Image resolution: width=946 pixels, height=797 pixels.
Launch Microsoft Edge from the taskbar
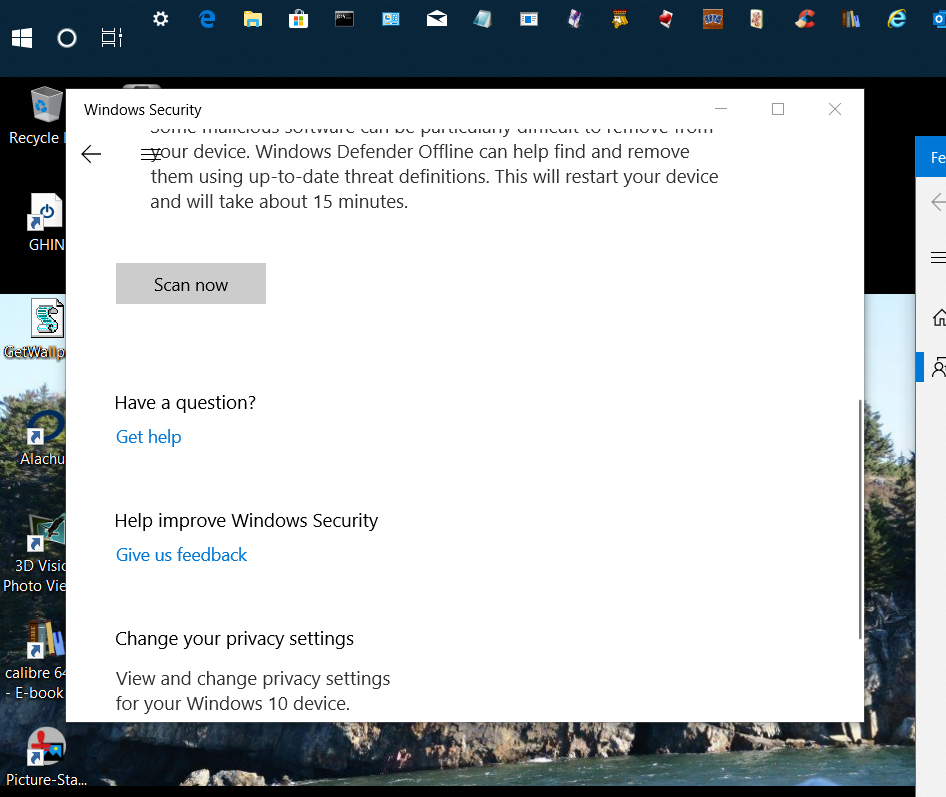coord(207,19)
